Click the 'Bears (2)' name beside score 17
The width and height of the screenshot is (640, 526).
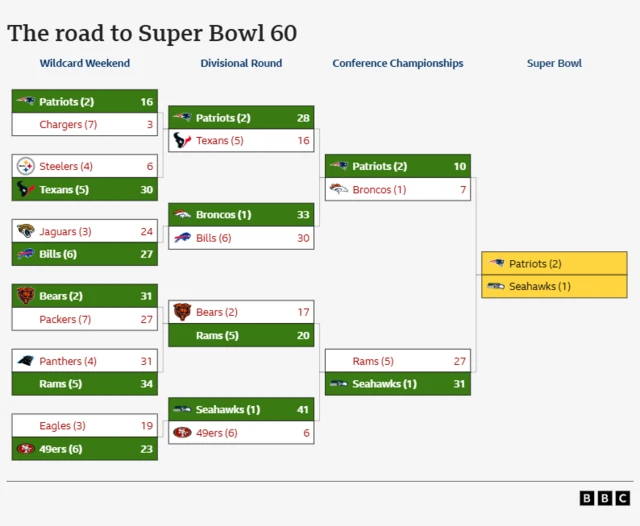point(217,312)
